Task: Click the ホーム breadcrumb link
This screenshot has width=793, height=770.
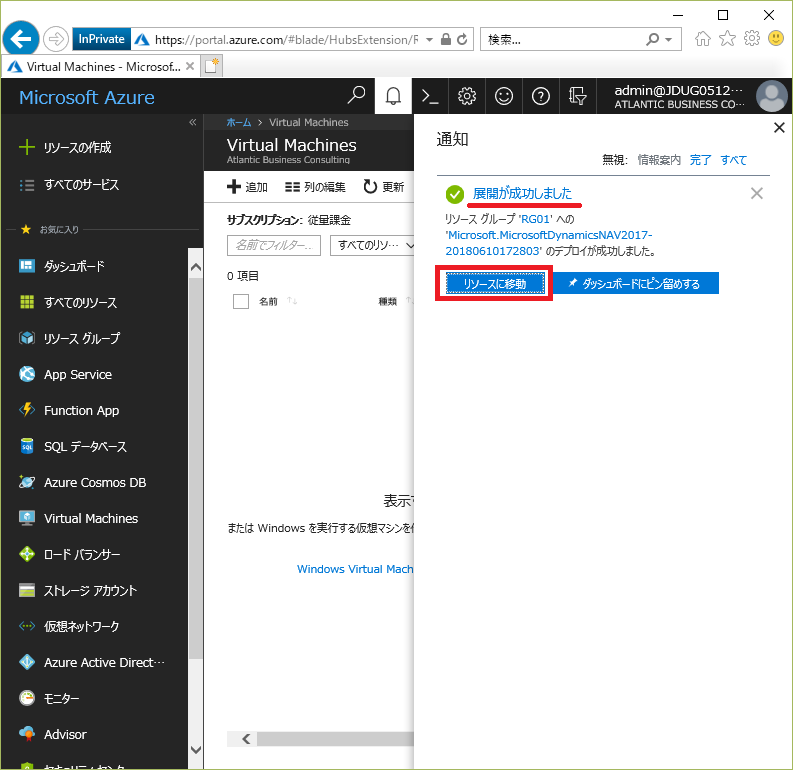Action: click(239, 122)
